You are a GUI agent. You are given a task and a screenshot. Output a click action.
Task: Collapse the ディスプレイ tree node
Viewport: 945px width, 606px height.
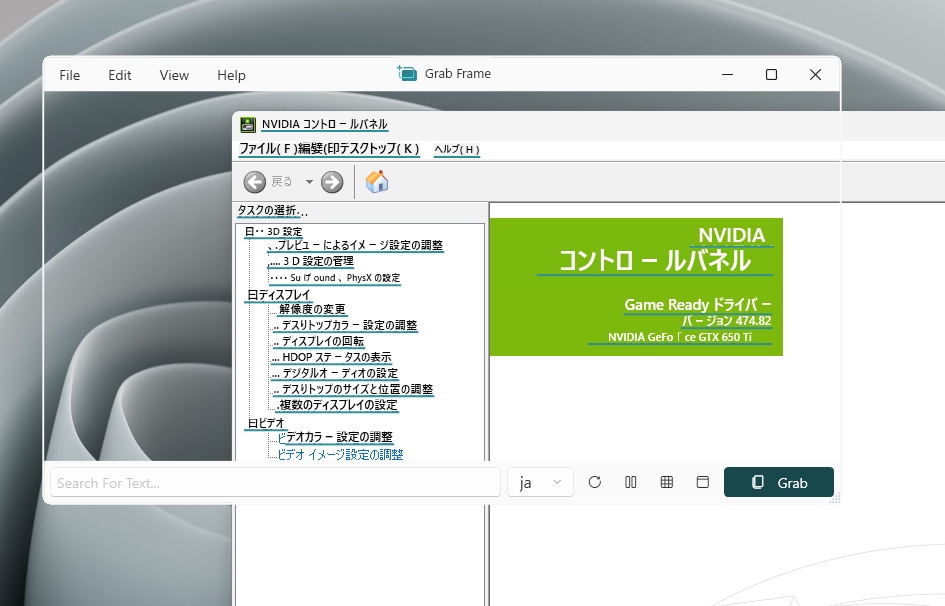coord(252,295)
